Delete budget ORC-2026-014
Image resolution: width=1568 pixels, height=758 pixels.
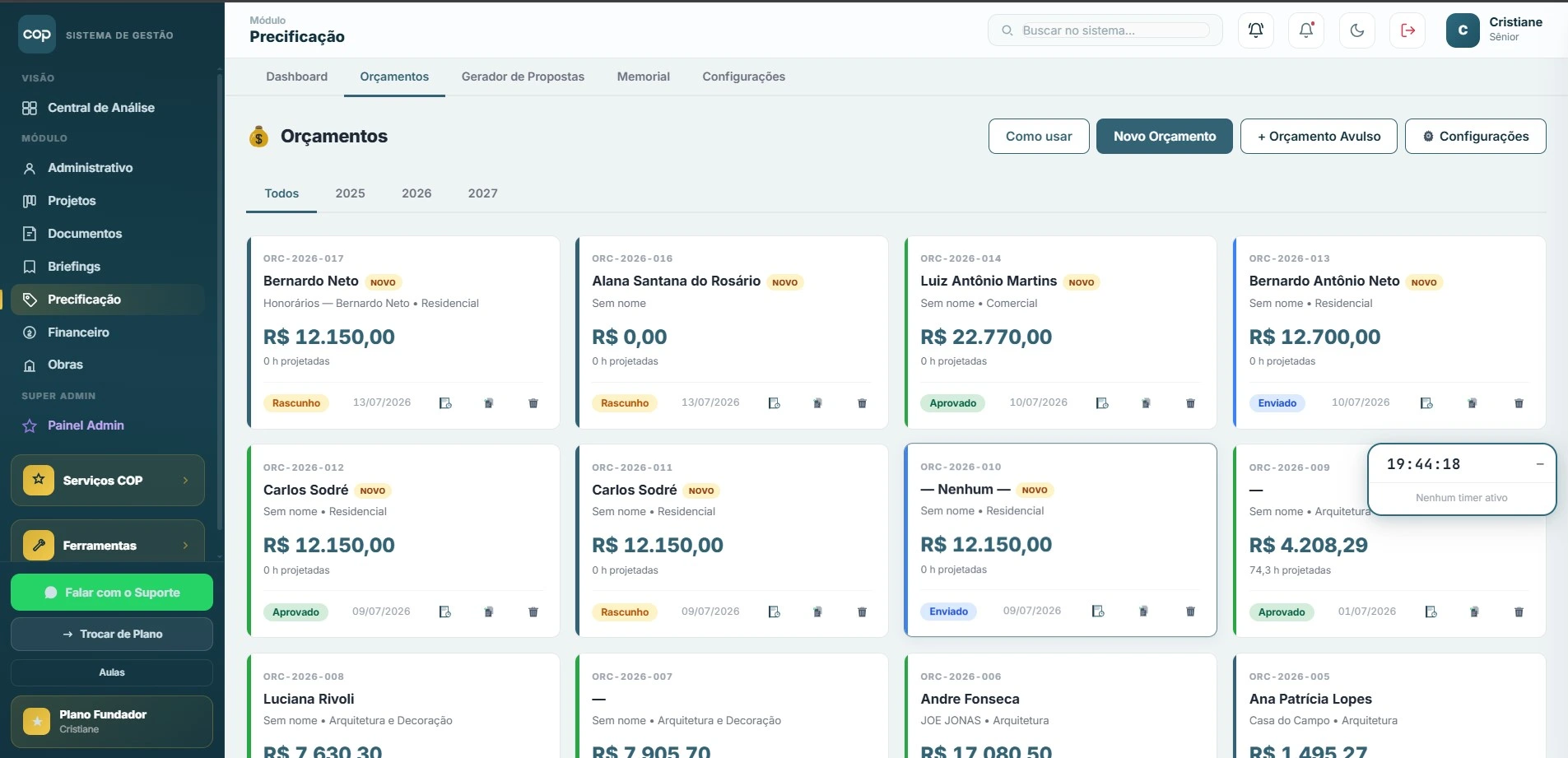(x=1190, y=403)
